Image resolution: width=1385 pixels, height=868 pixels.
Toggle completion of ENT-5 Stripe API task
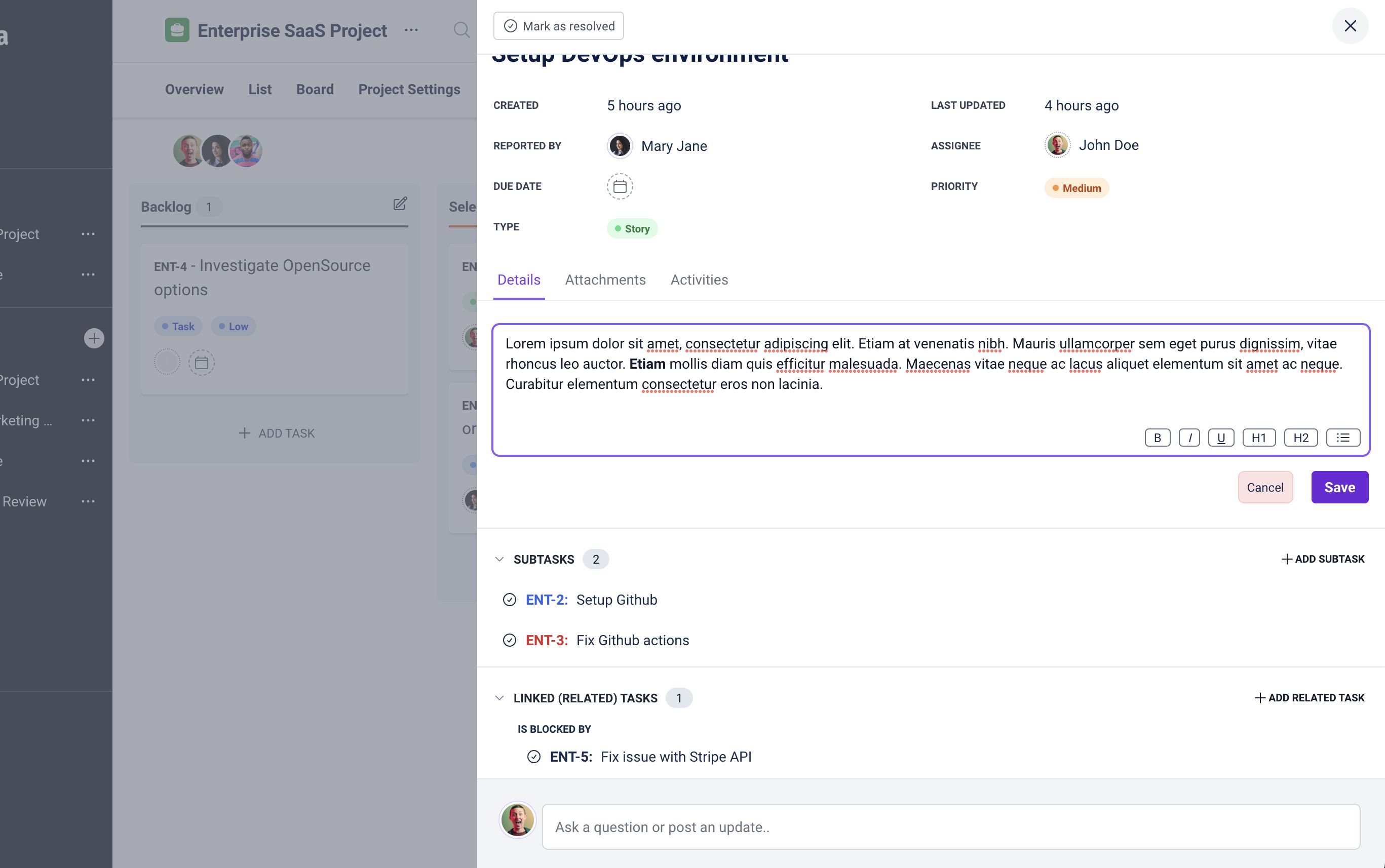(x=533, y=757)
